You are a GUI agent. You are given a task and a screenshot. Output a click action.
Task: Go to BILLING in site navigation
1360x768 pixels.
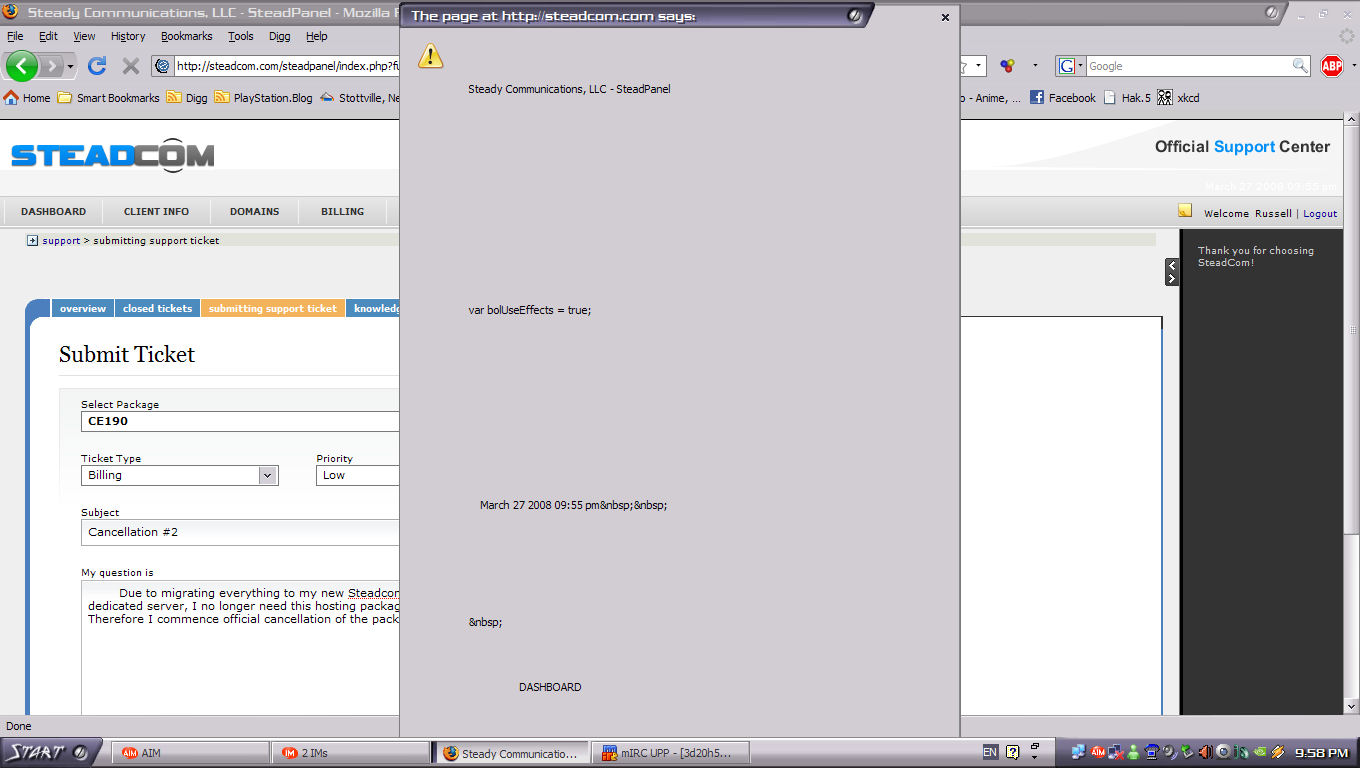click(x=342, y=212)
